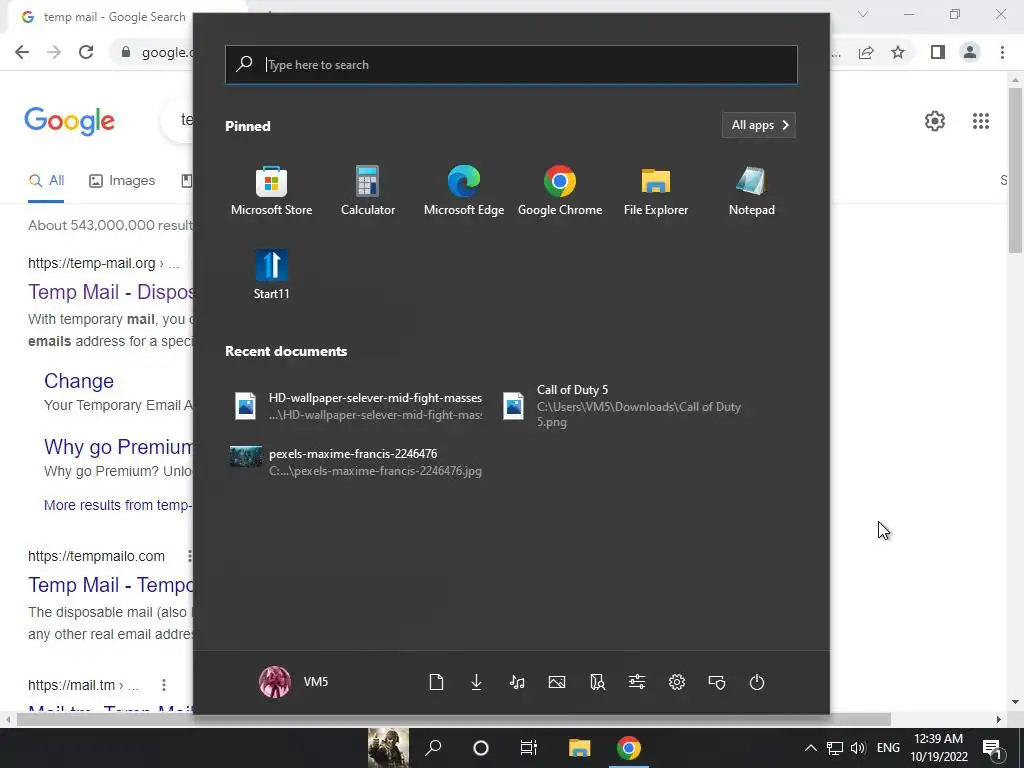Open pexels-maxime-francis-2246476 recent file
1024x768 pixels.
[x=358, y=461]
